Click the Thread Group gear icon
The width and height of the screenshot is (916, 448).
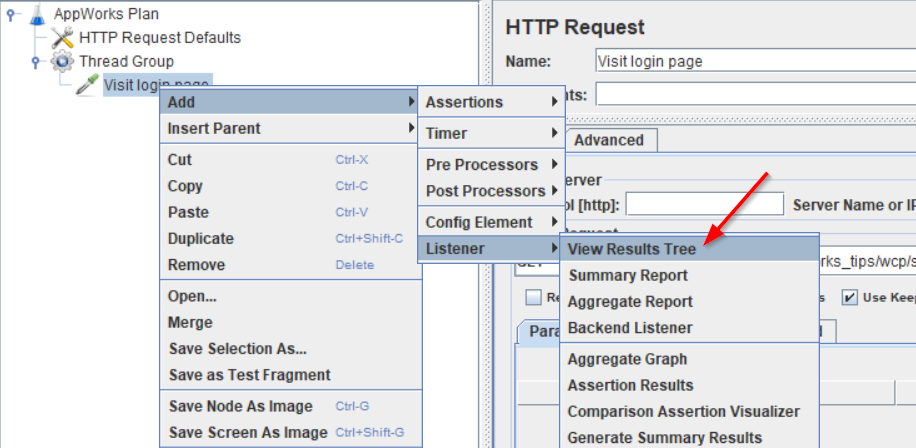62,62
